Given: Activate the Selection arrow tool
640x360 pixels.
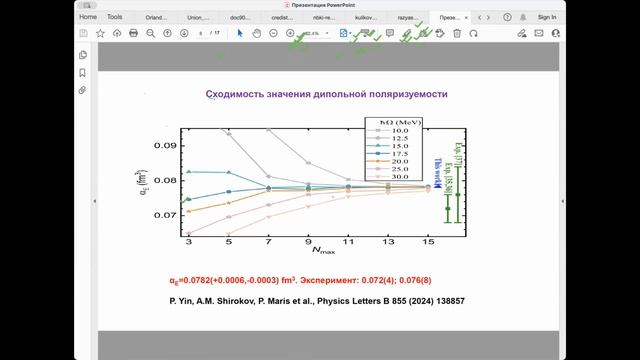Looking at the screenshot, I should [x=240, y=33].
